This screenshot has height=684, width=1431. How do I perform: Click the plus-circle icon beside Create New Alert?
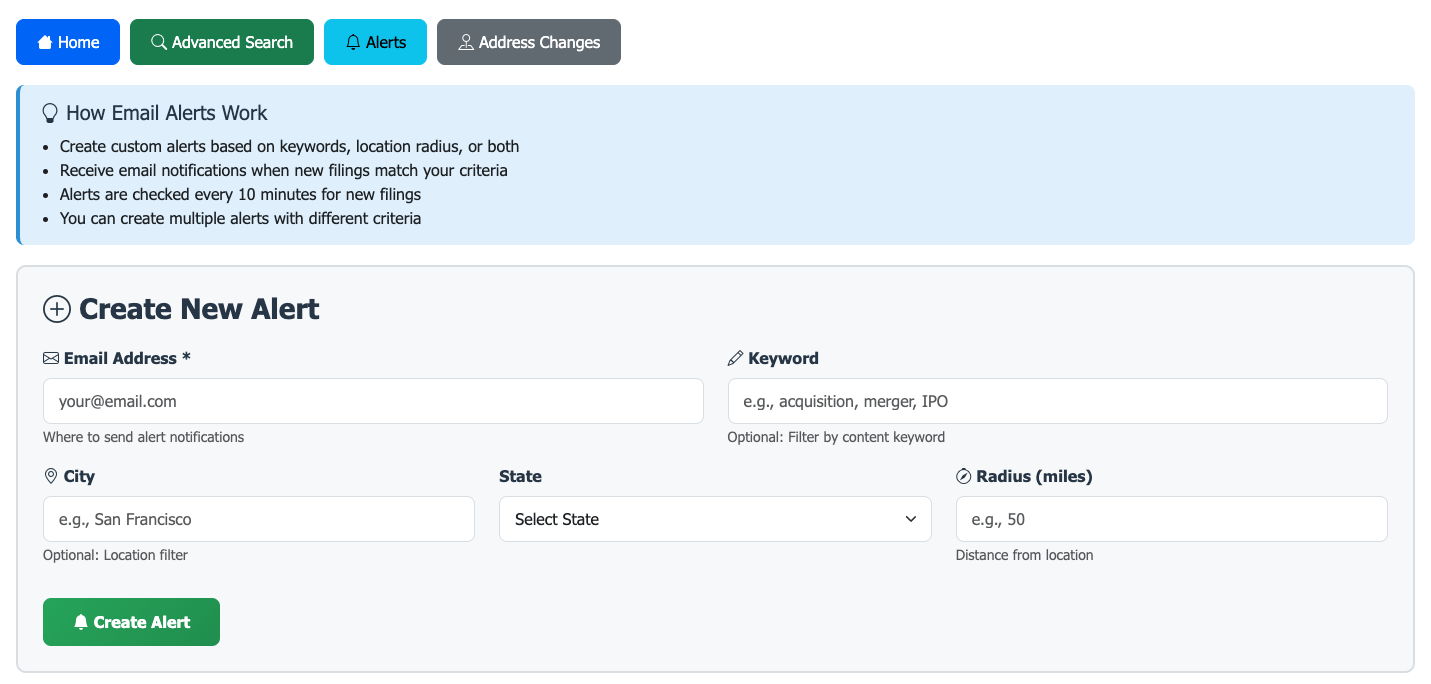[x=57, y=309]
